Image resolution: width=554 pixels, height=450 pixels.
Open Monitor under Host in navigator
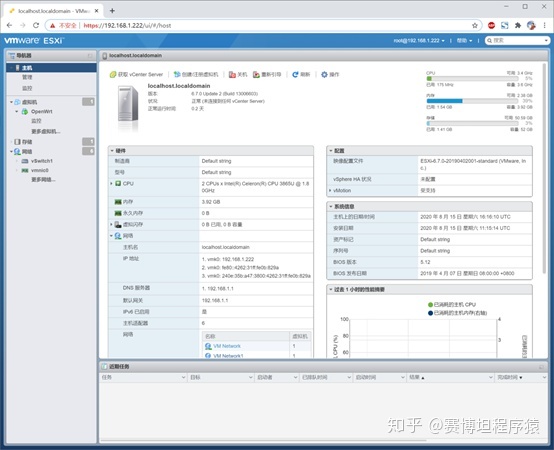(x=27, y=88)
